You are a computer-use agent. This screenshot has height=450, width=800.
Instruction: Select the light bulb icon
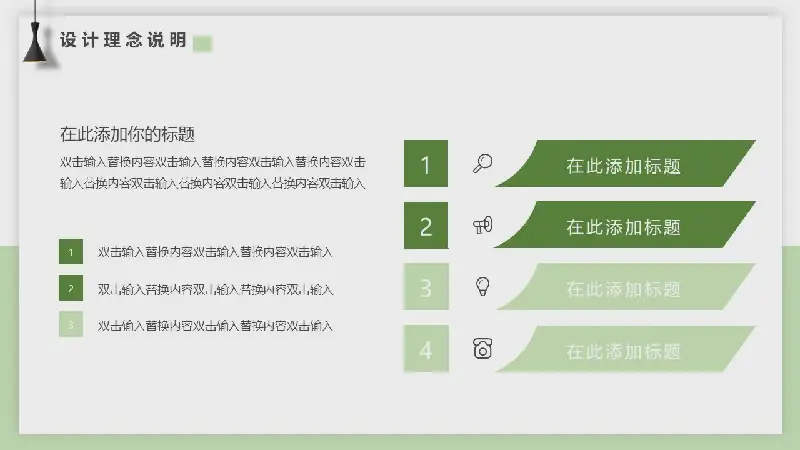[483, 287]
